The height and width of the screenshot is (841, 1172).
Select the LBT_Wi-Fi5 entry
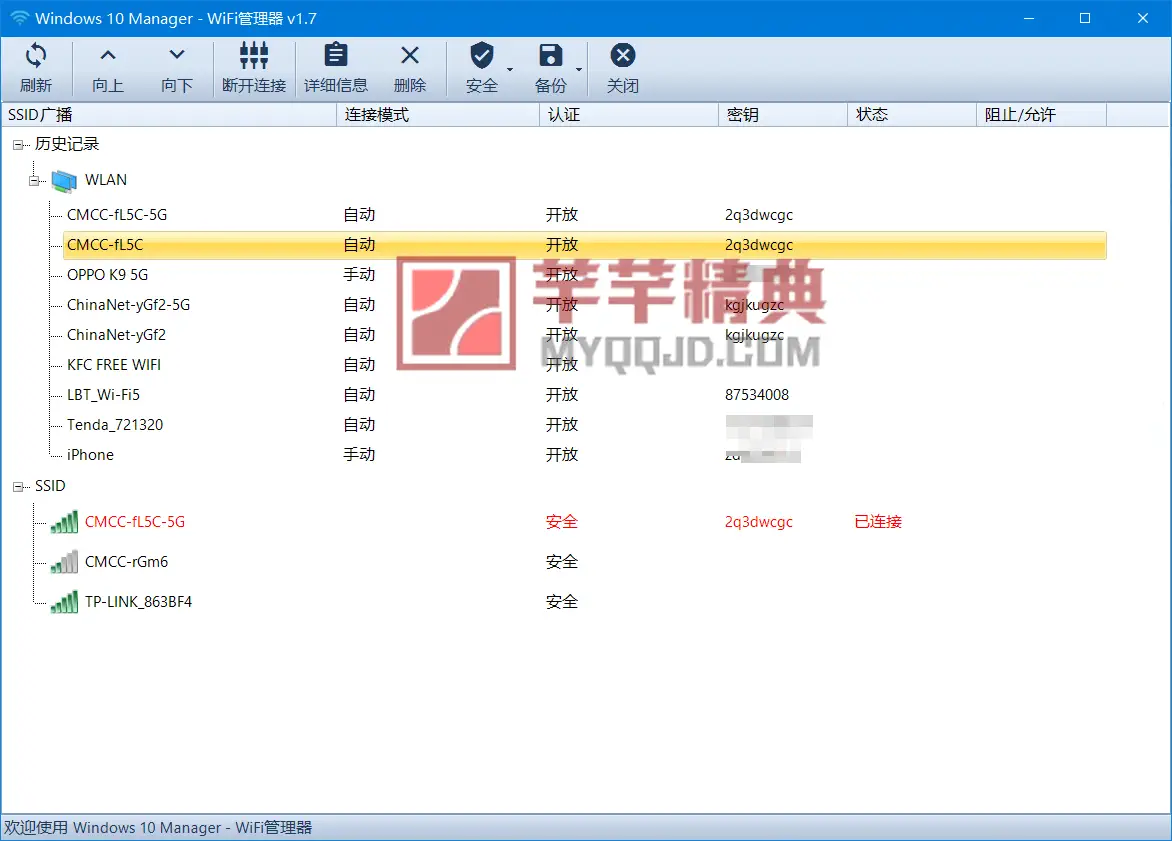click(x=103, y=395)
